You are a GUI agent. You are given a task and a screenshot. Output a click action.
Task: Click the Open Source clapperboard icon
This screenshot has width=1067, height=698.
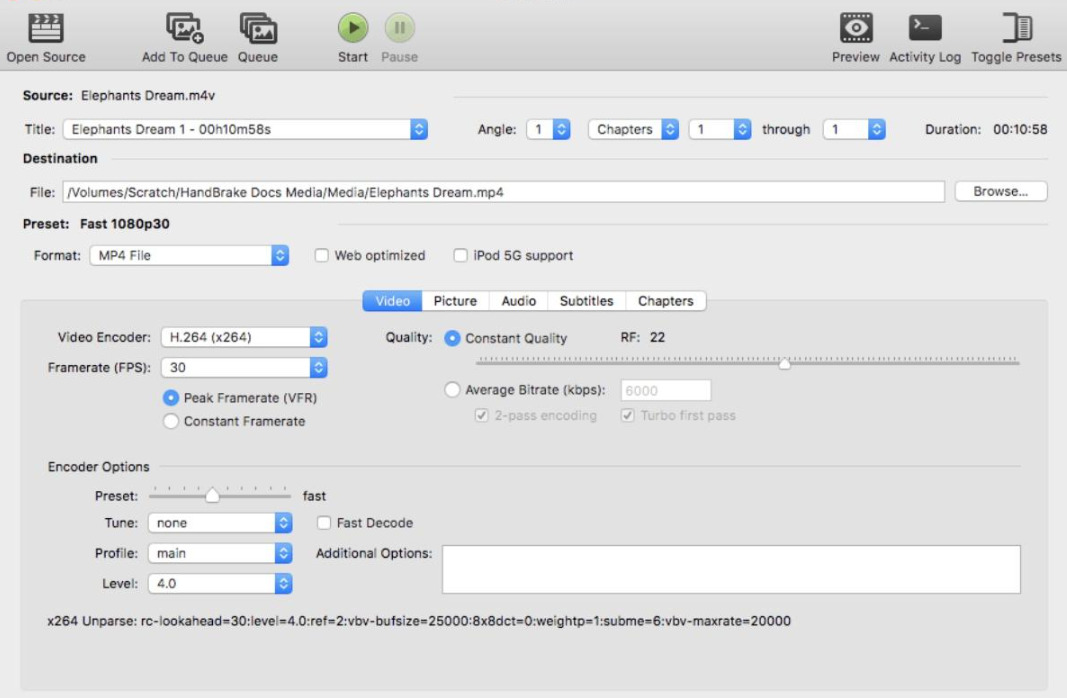[x=46, y=29]
